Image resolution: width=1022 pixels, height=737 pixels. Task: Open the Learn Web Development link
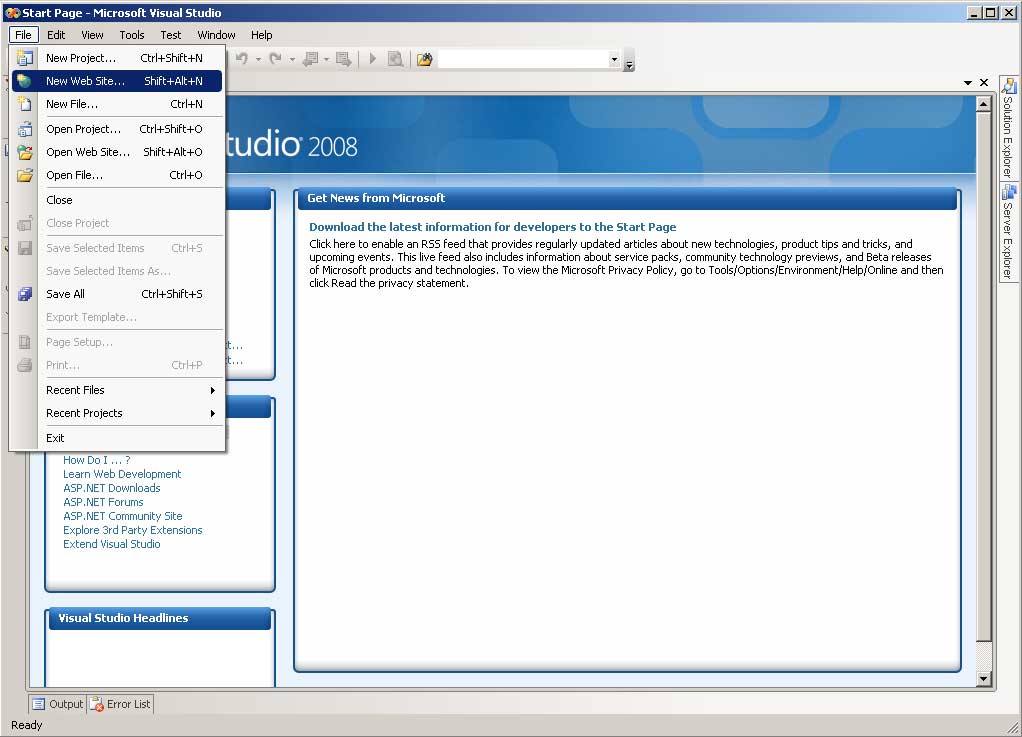point(122,474)
